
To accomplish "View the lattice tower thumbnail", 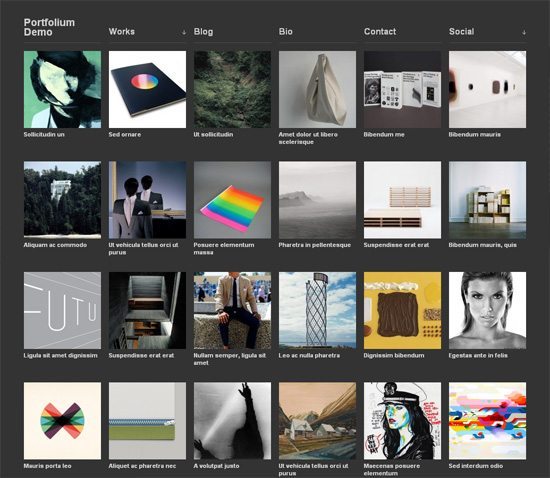I will (317, 310).
